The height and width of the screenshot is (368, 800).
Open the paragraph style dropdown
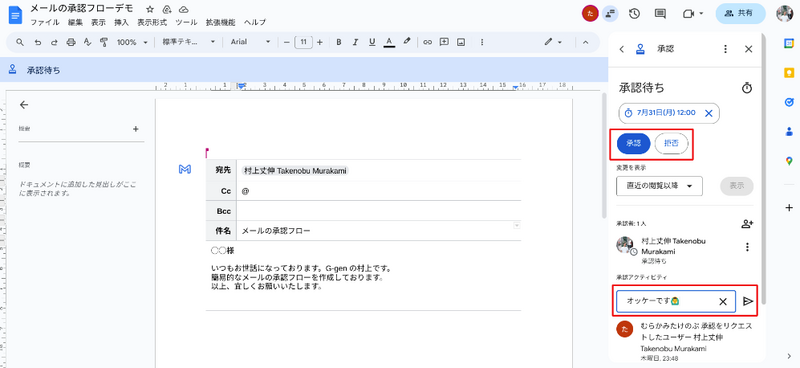pyautogui.click(x=189, y=42)
